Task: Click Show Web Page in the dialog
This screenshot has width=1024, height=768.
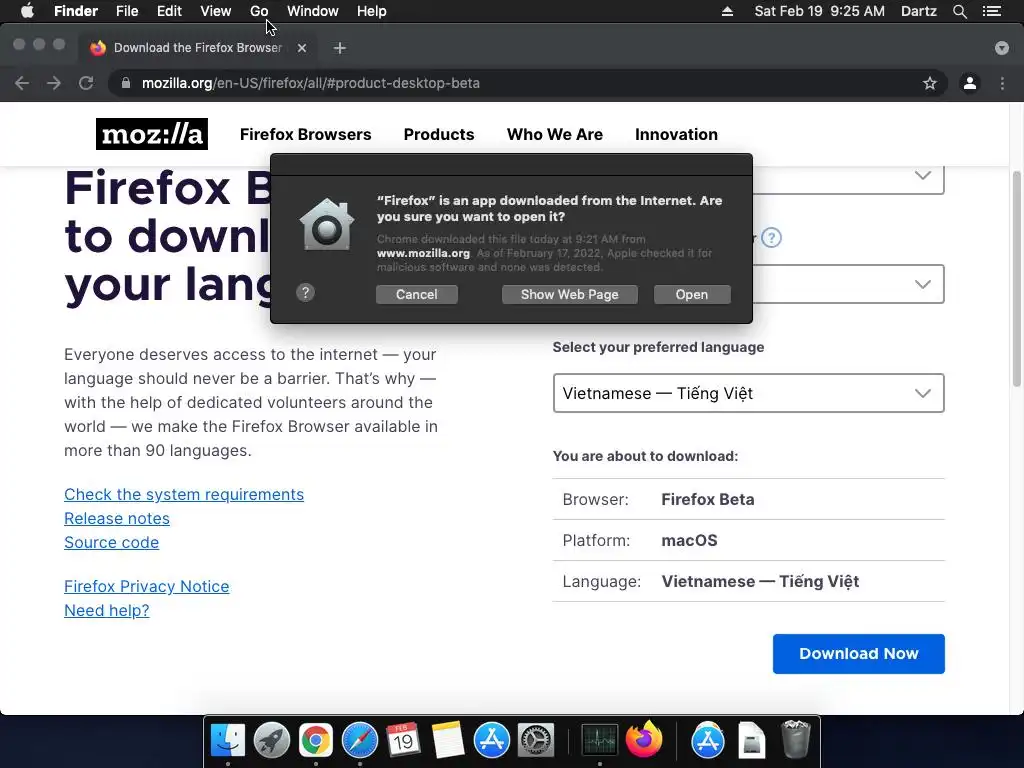Action: (569, 295)
